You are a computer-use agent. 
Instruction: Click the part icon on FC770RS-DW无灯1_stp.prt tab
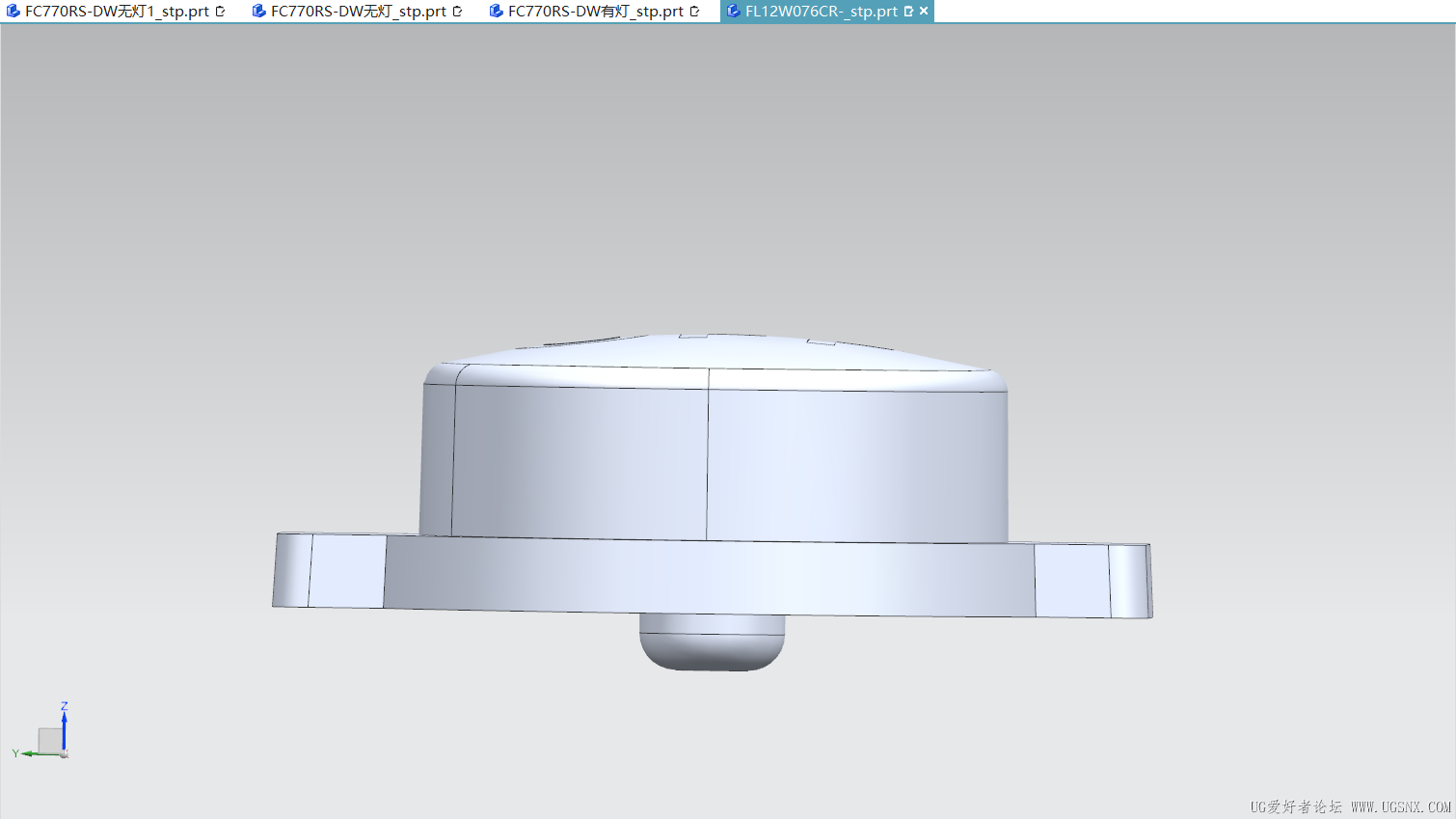pyautogui.click(x=13, y=12)
